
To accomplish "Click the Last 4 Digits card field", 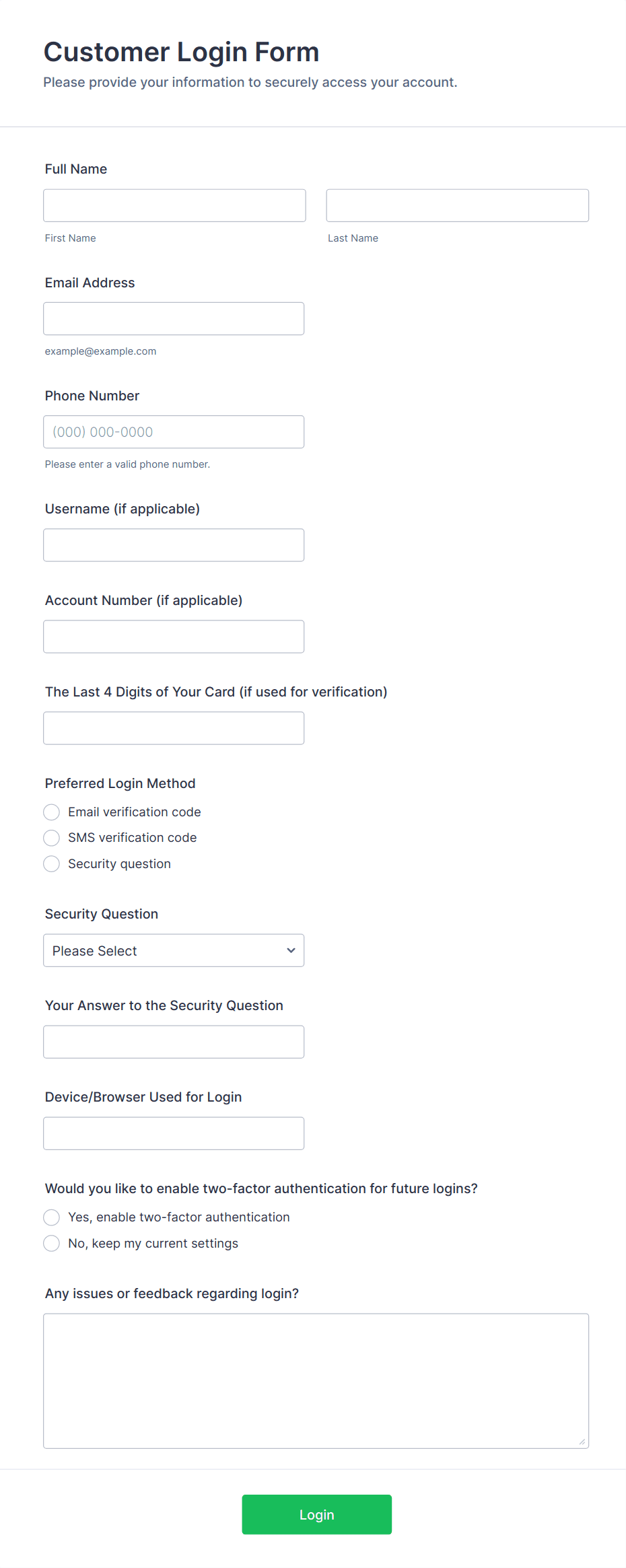I will pos(174,728).
